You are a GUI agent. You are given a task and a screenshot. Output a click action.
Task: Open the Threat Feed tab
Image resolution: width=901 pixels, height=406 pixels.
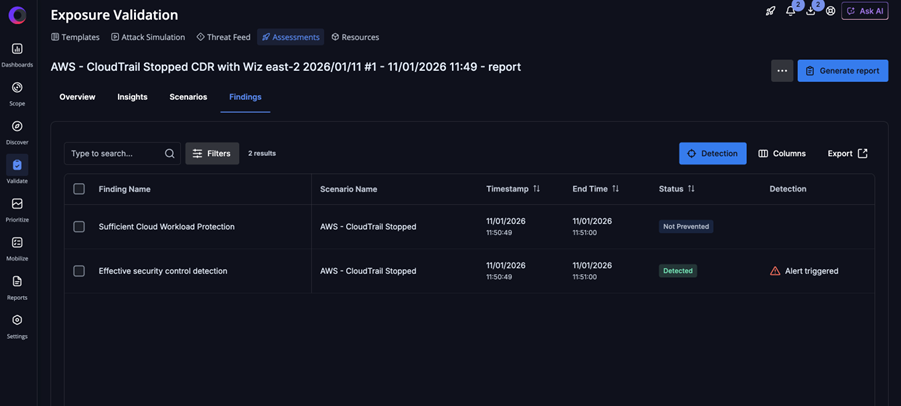[x=223, y=37]
